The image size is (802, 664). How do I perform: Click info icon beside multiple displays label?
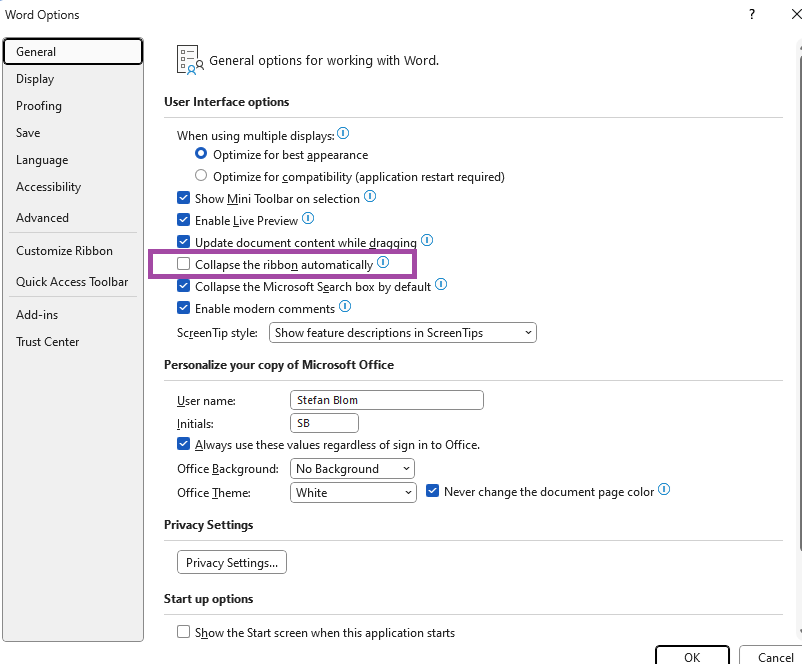(343, 134)
